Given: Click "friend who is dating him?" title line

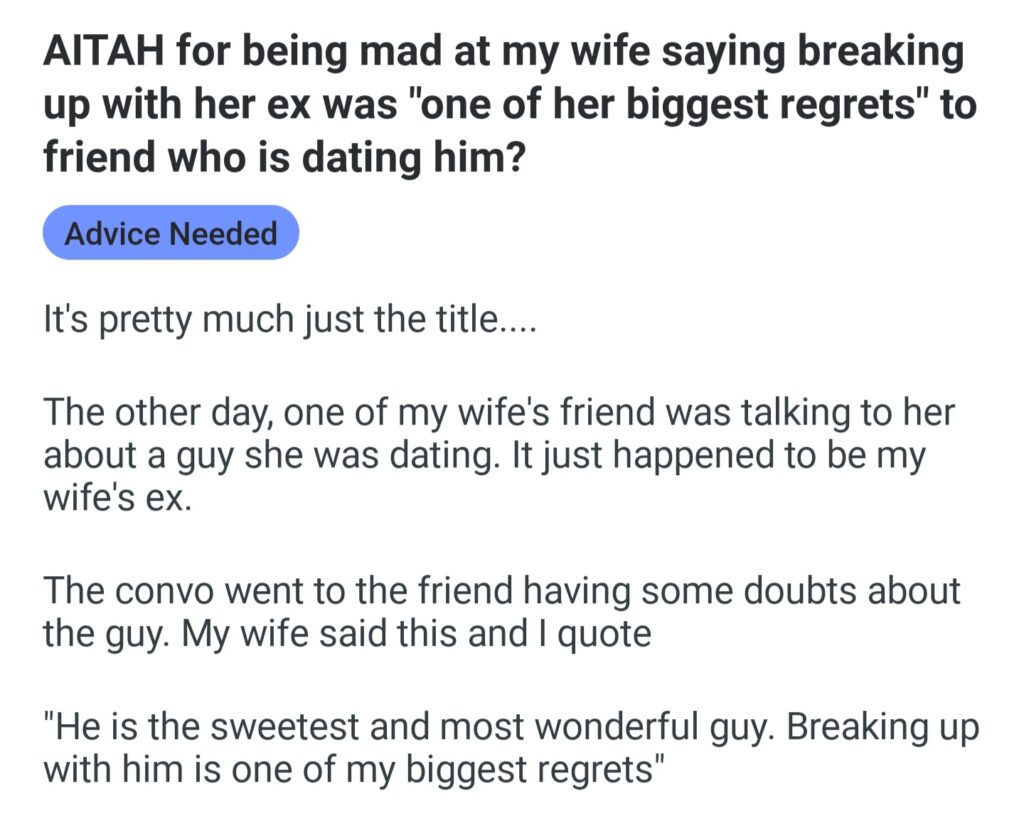Looking at the screenshot, I should point(282,157).
